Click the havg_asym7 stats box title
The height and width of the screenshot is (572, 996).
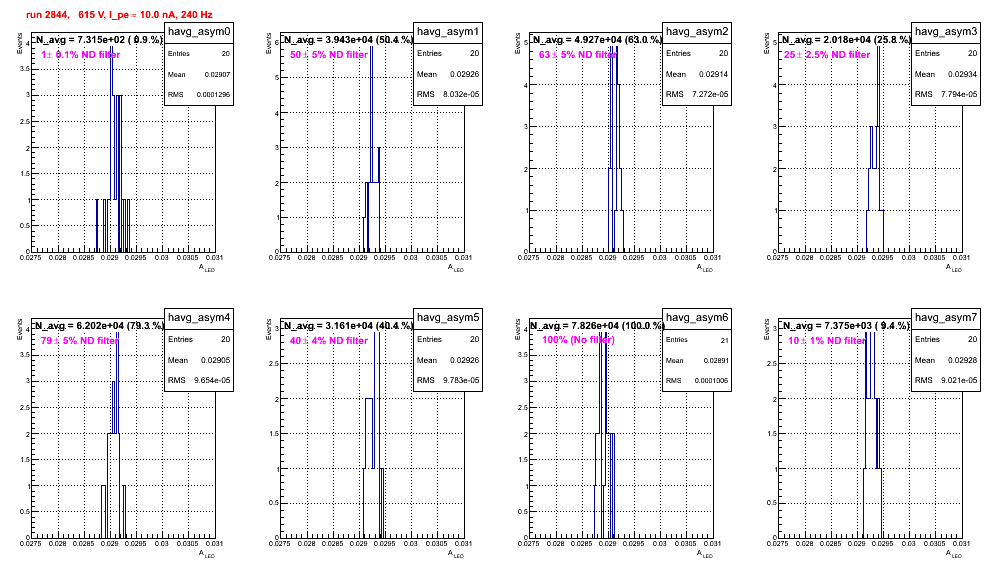tap(946, 318)
